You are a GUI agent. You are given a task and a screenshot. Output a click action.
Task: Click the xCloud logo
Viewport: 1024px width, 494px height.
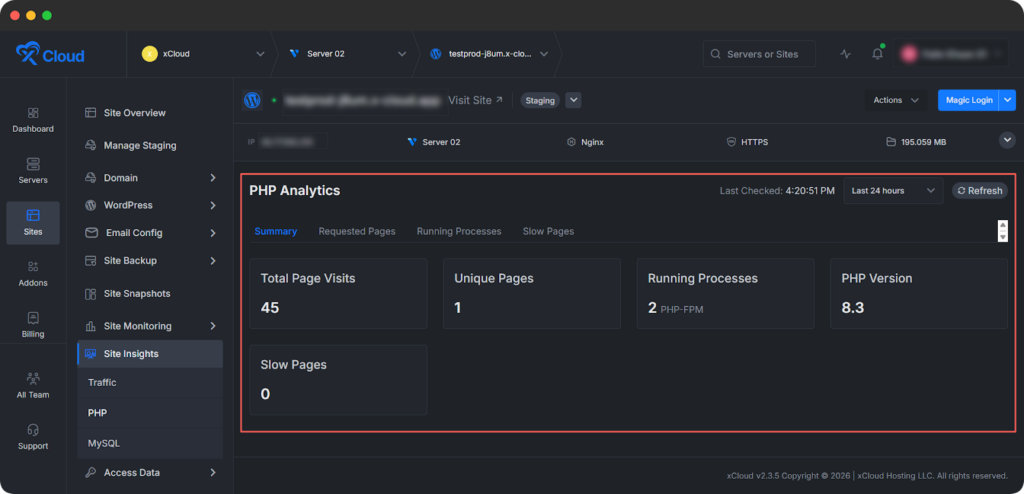pyautogui.click(x=51, y=54)
